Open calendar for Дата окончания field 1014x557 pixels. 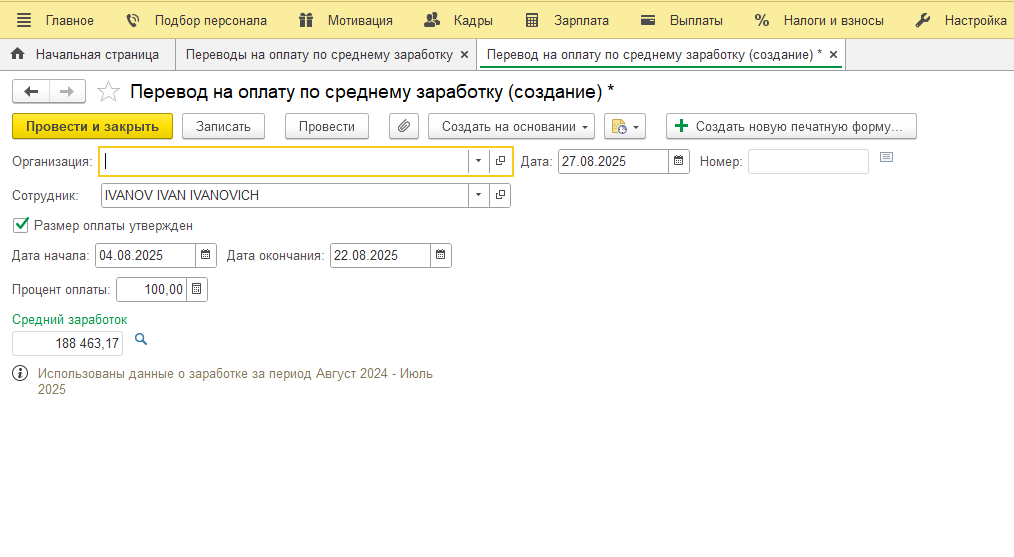[441, 255]
